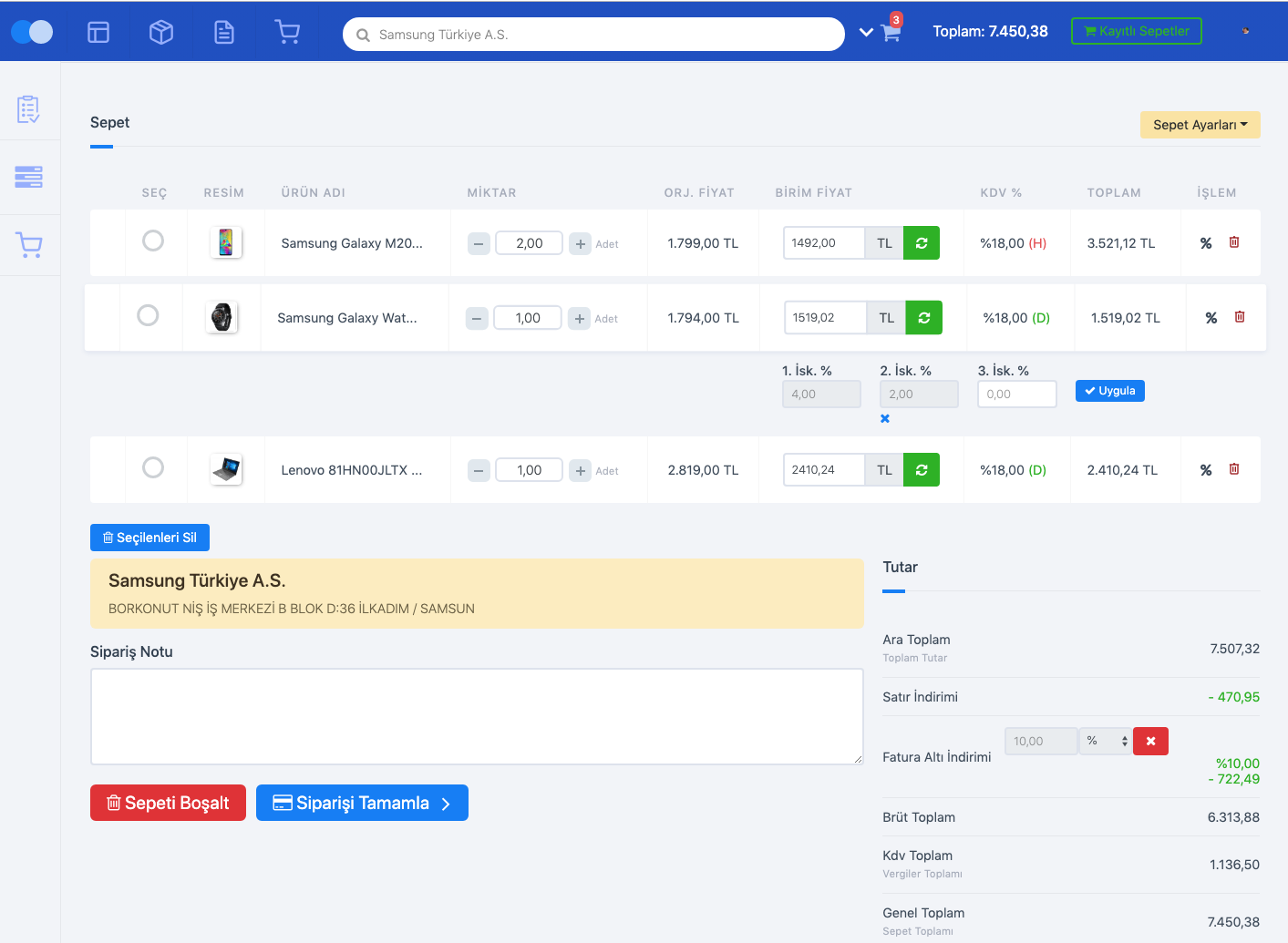Viewport: 1288px width, 943px height.
Task: Refresh price for Lenovo 81HN00JLTX row
Action: point(922,470)
